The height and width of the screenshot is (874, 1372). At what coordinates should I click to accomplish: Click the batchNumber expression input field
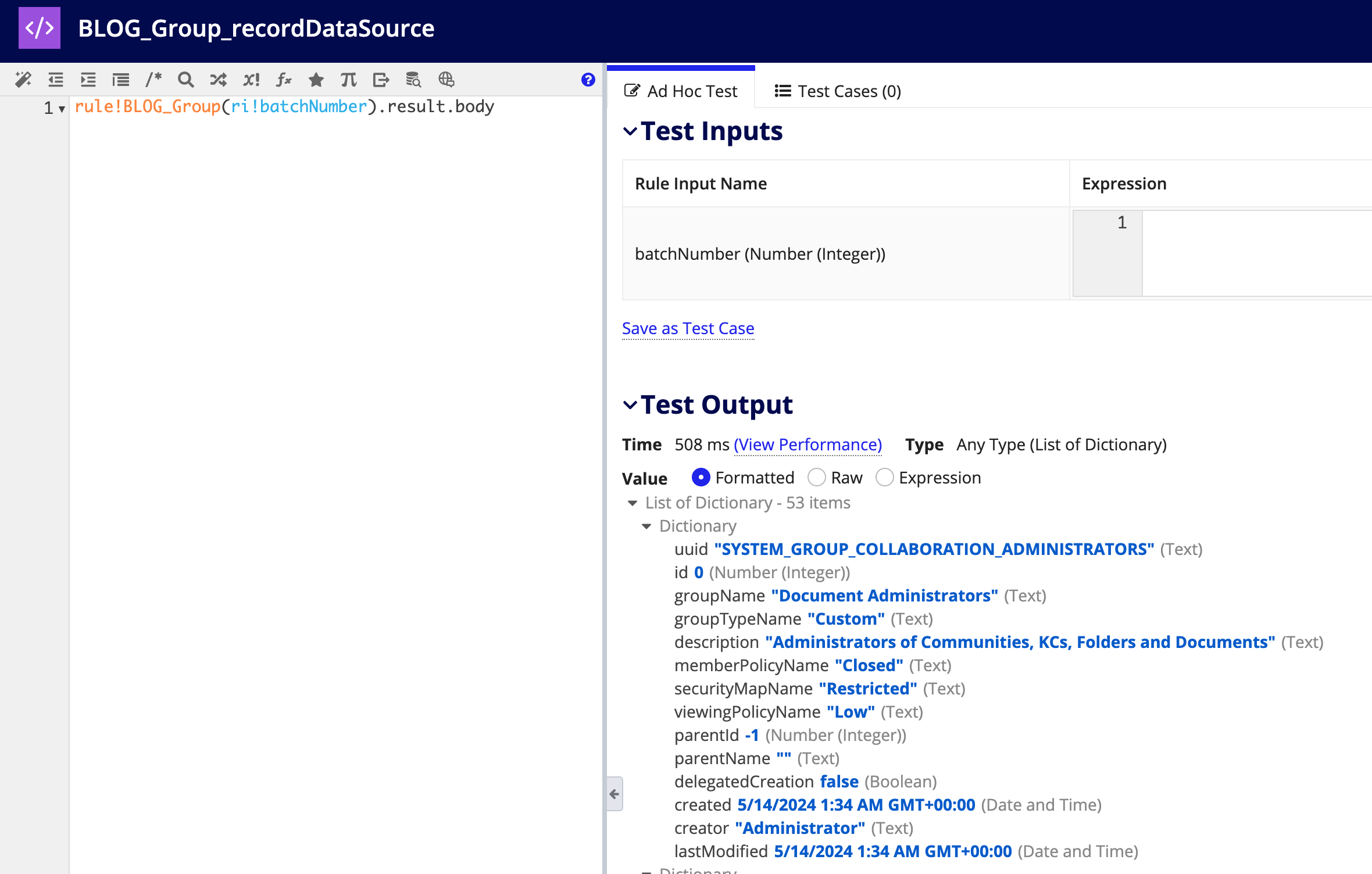[x=1256, y=253]
